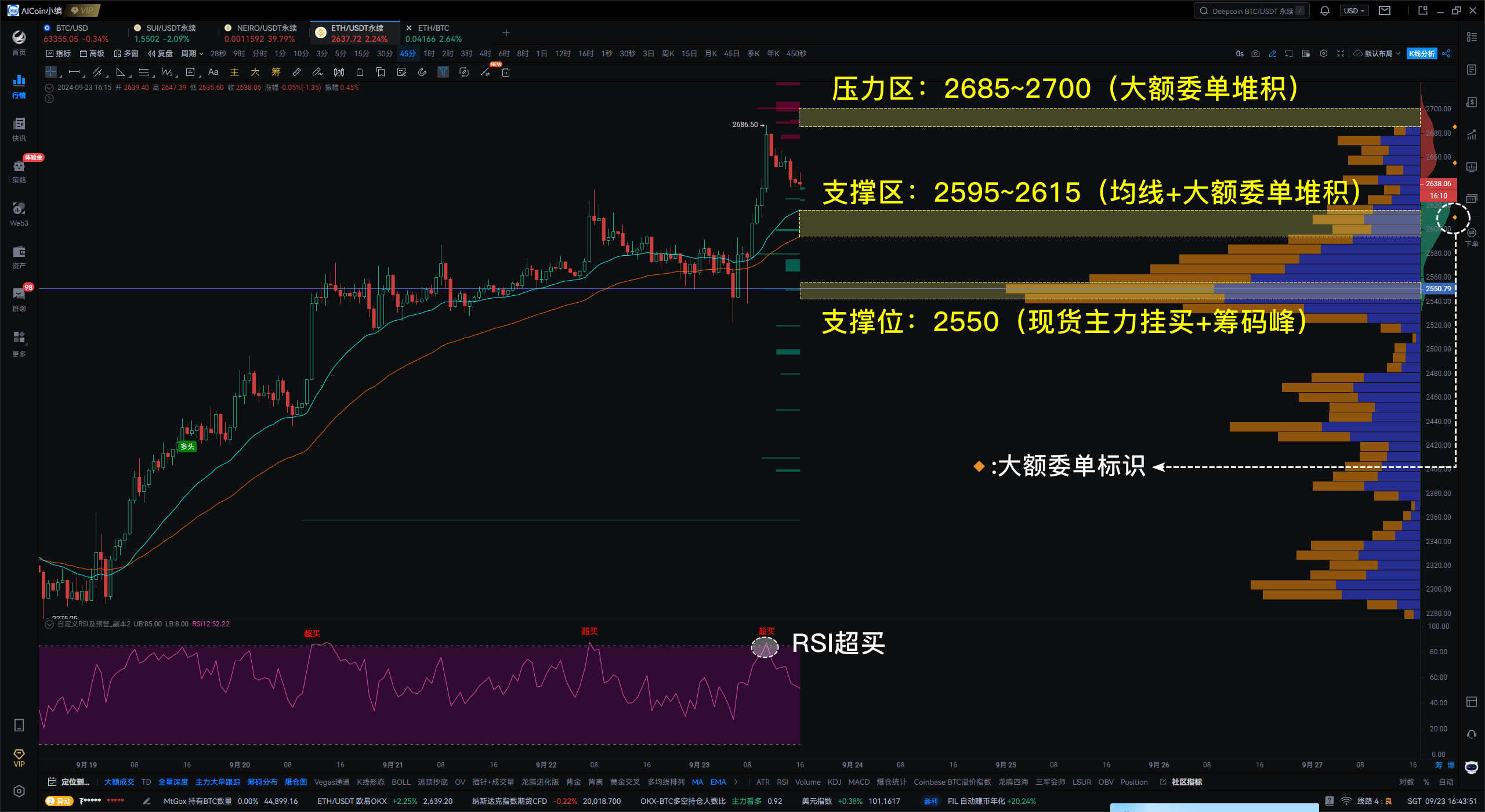1485x812 pixels.
Task: Click the Deepcoin BTC/USDT search field
Action: [x=1252, y=10]
